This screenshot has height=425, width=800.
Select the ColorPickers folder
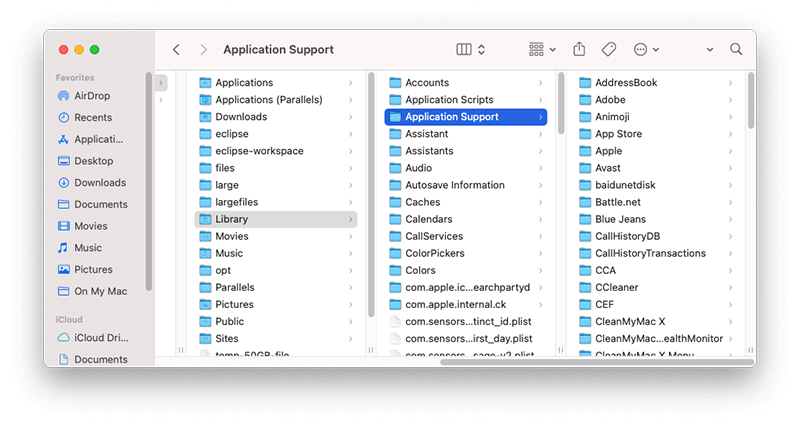[x=466, y=253]
